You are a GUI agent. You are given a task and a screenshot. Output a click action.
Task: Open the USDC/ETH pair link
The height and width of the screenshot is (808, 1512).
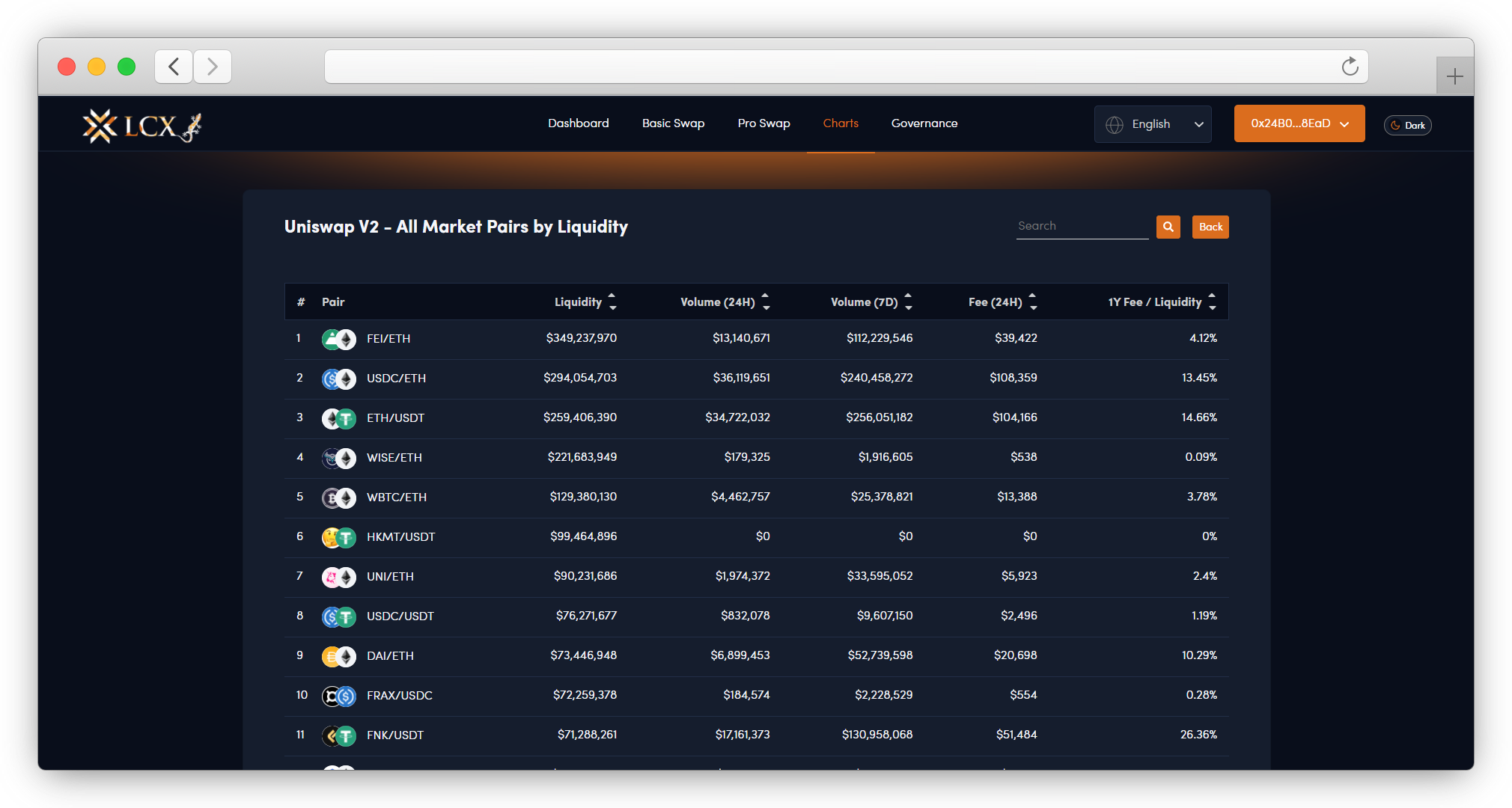click(x=396, y=379)
